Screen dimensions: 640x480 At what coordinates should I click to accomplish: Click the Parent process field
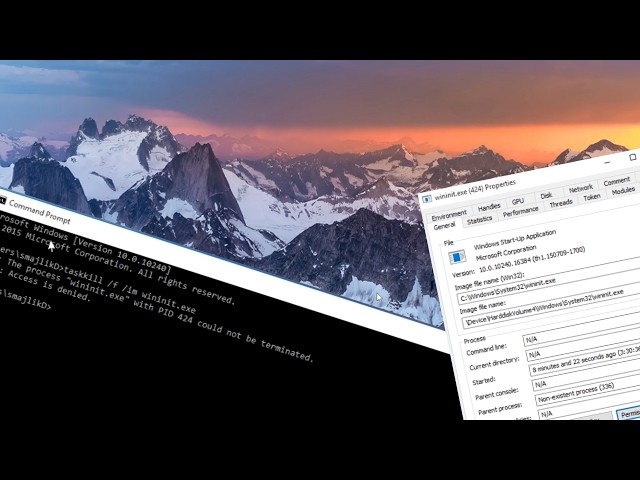click(588, 393)
